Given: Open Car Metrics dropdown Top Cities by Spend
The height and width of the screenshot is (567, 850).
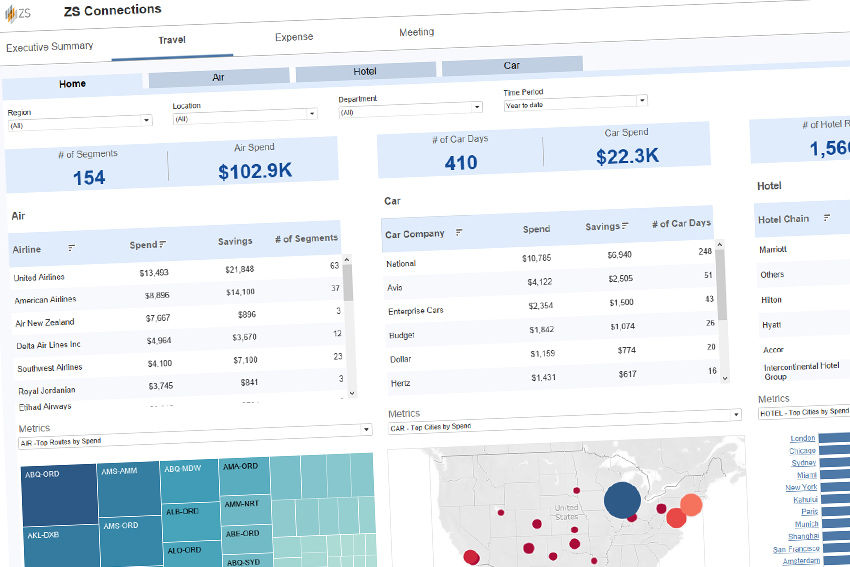Looking at the screenshot, I should [x=565, y=421].
